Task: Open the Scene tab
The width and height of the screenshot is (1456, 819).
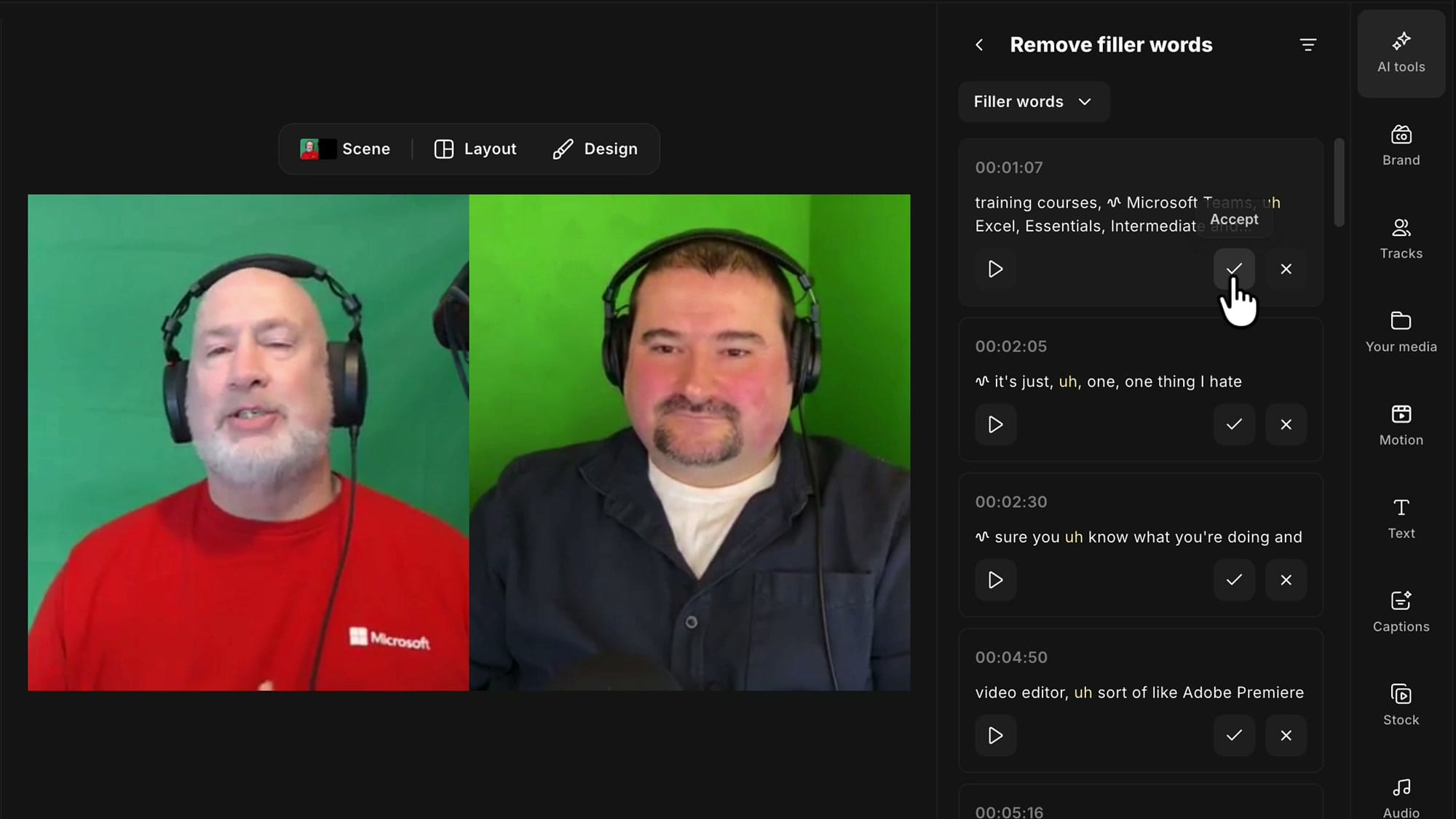Action: point(345,149)
